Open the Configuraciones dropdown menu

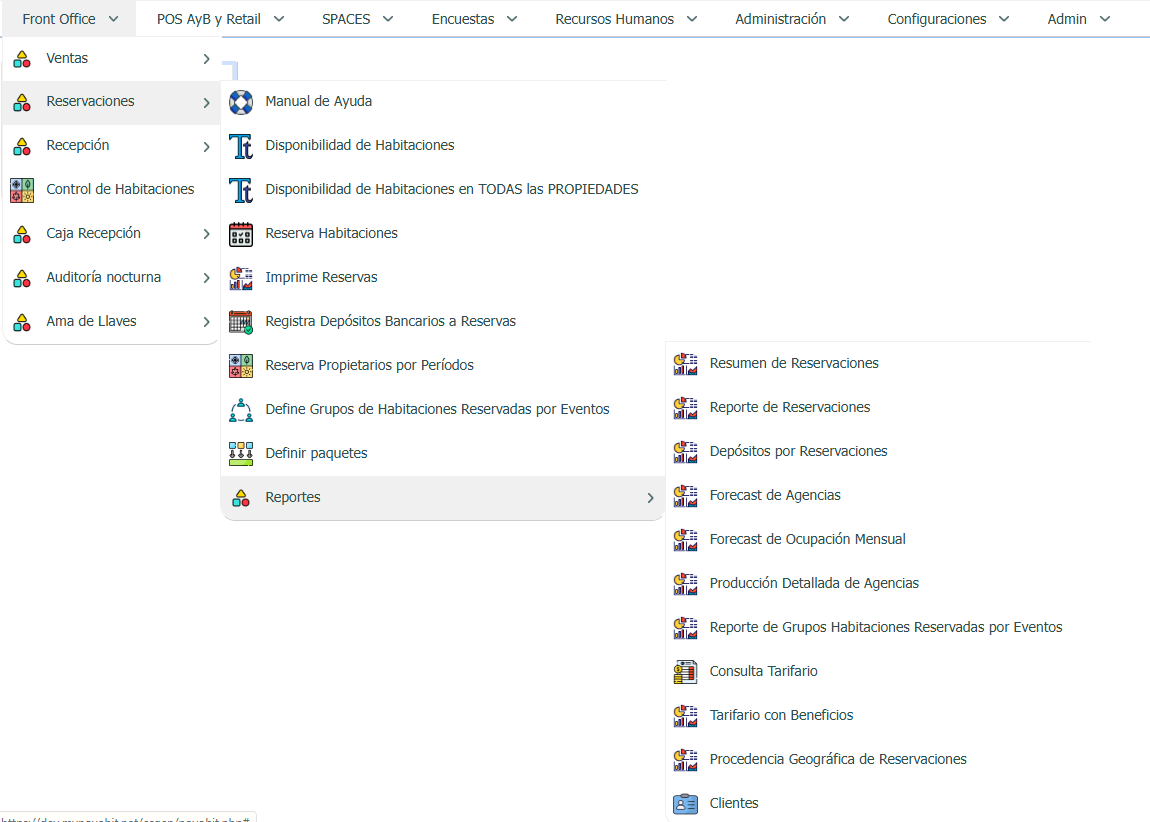tap(948, 19)
